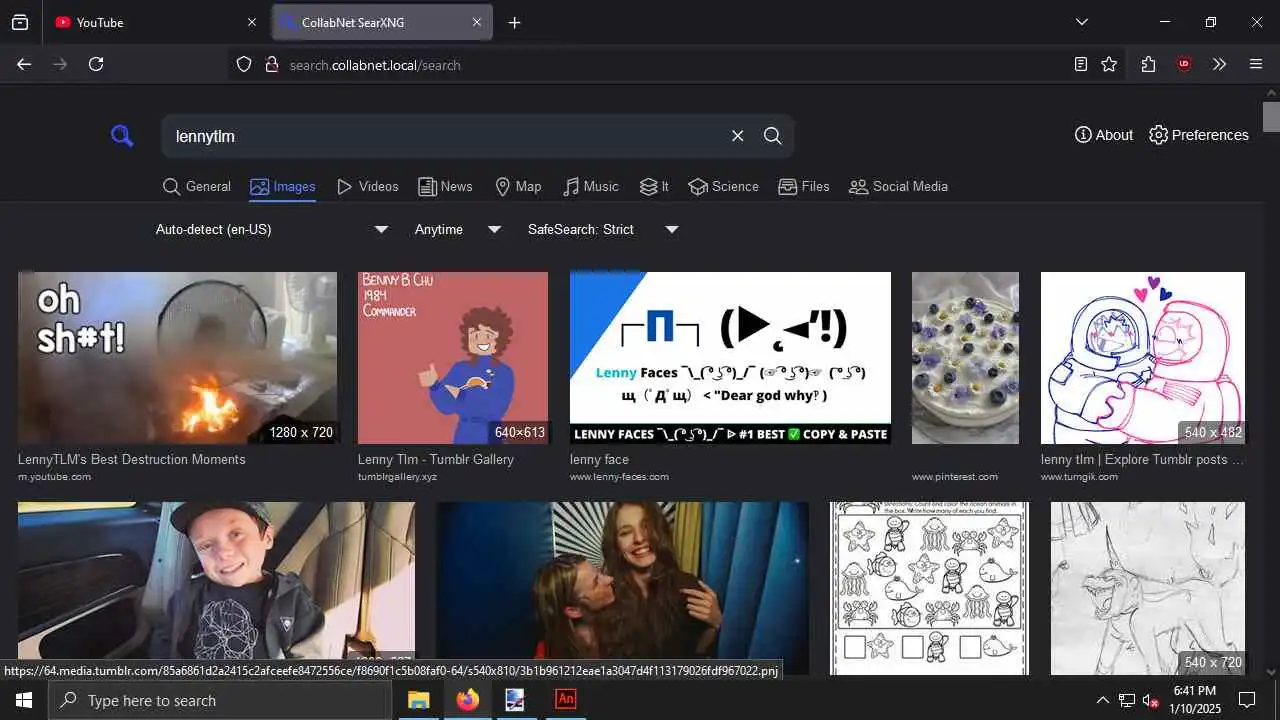Viewport: 1280px width, 720px height.
Task: List all tabs with the chevron button
Action: pyautogui.click(x=1081, y=22)
